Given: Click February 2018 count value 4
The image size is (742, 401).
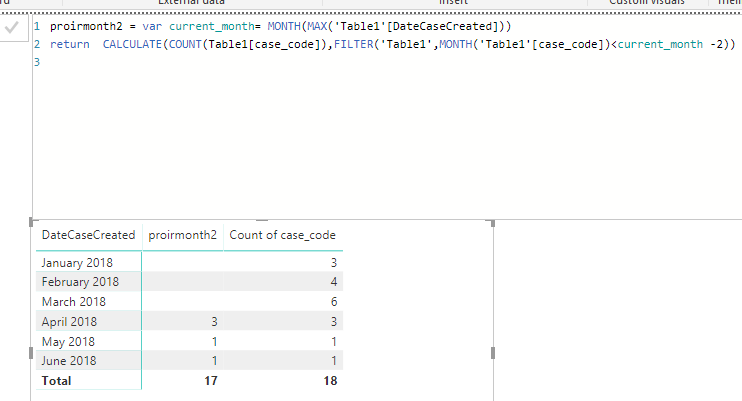Looking at the screenshot, I should coord(334,282).
